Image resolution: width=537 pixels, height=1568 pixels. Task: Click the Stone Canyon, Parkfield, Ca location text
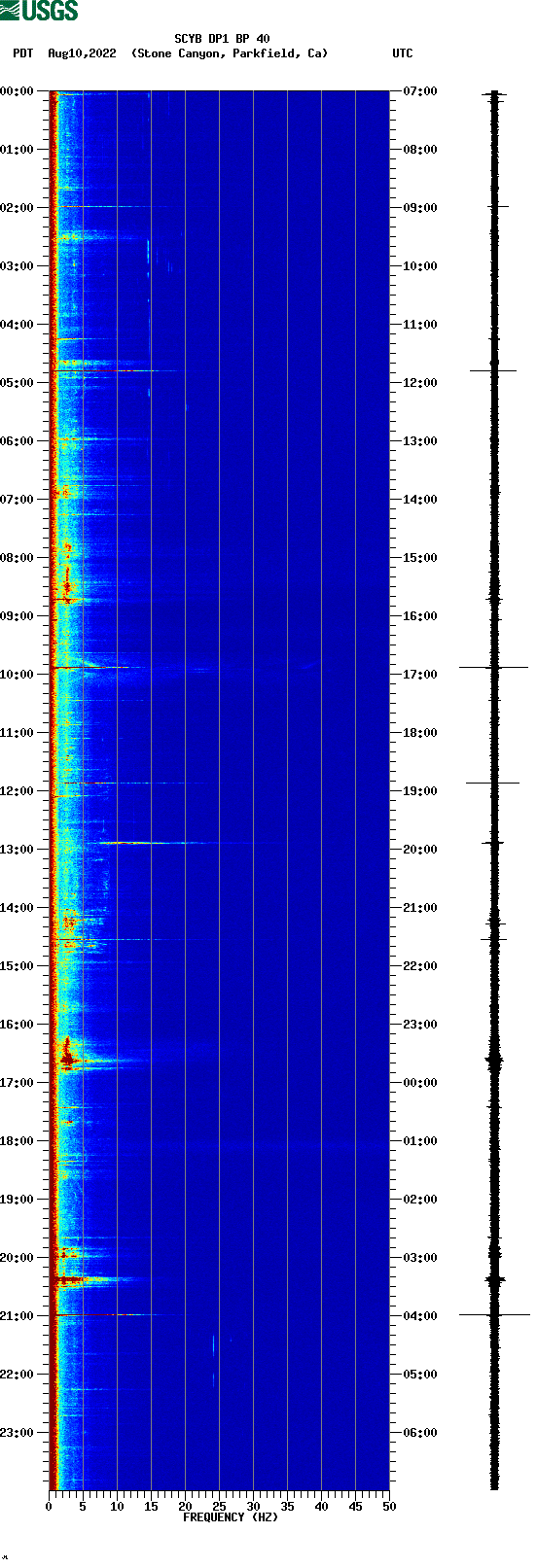click(x=230, y=53)
